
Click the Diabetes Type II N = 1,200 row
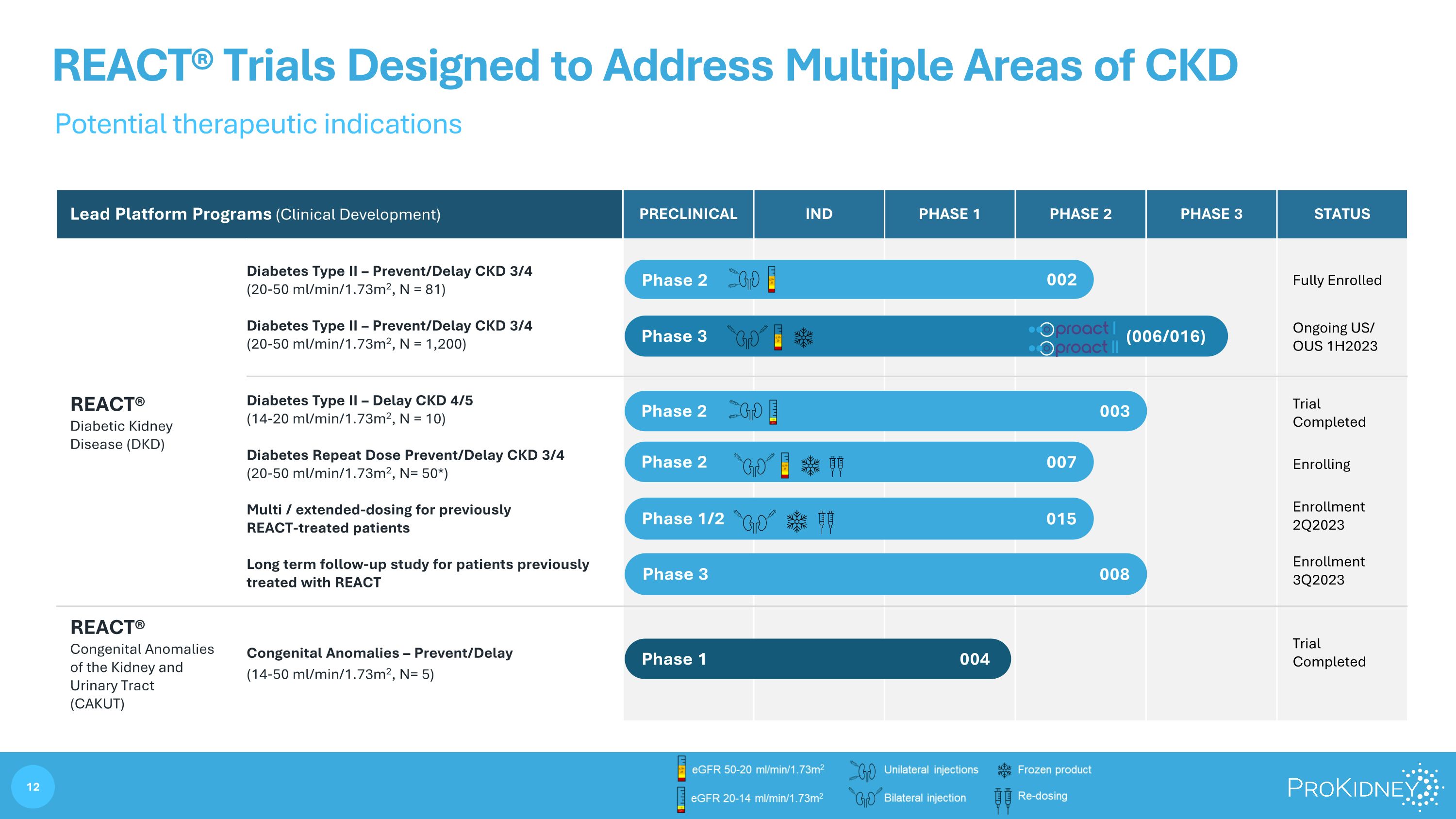click(x=389, y=334)
